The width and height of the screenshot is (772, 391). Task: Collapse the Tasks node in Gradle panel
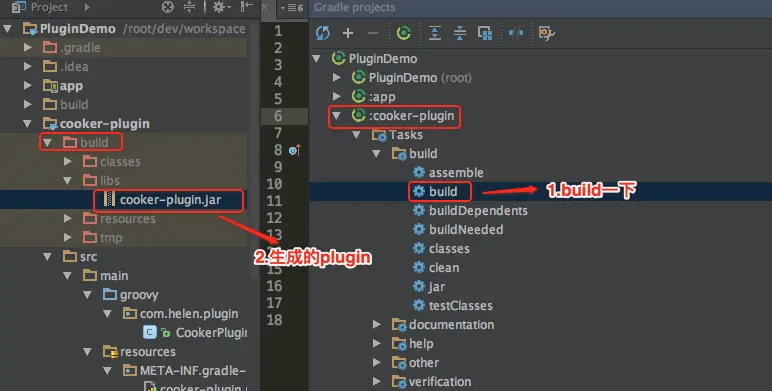[356, 134]
